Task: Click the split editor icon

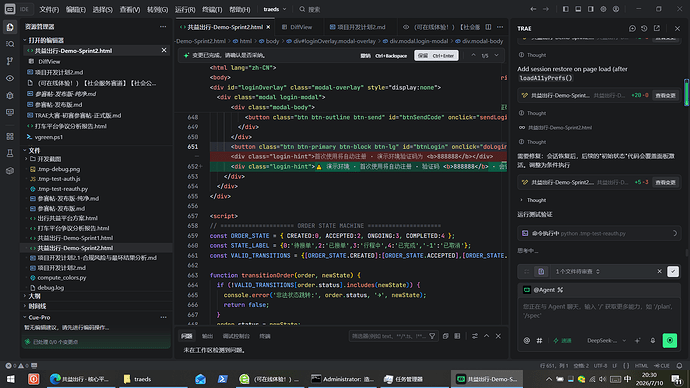Action: [x=488, y=27]
